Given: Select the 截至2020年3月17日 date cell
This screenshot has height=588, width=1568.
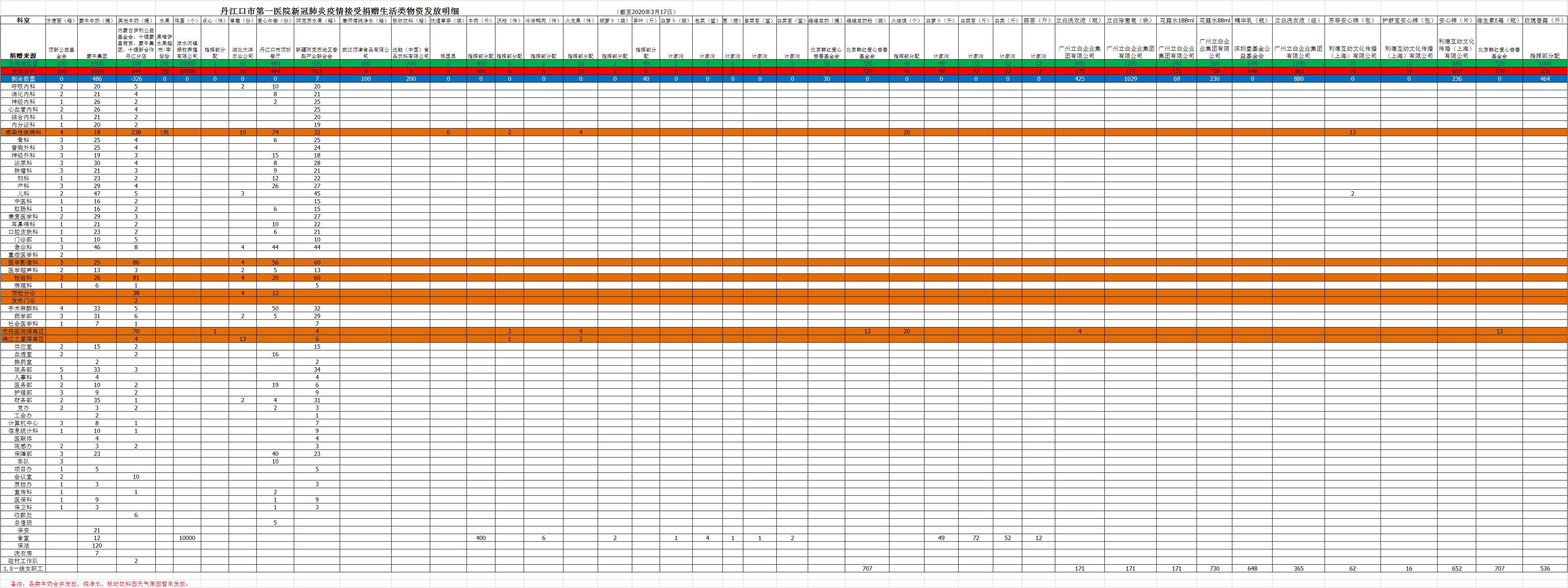Looking at the screenshot, I should 646,12.
